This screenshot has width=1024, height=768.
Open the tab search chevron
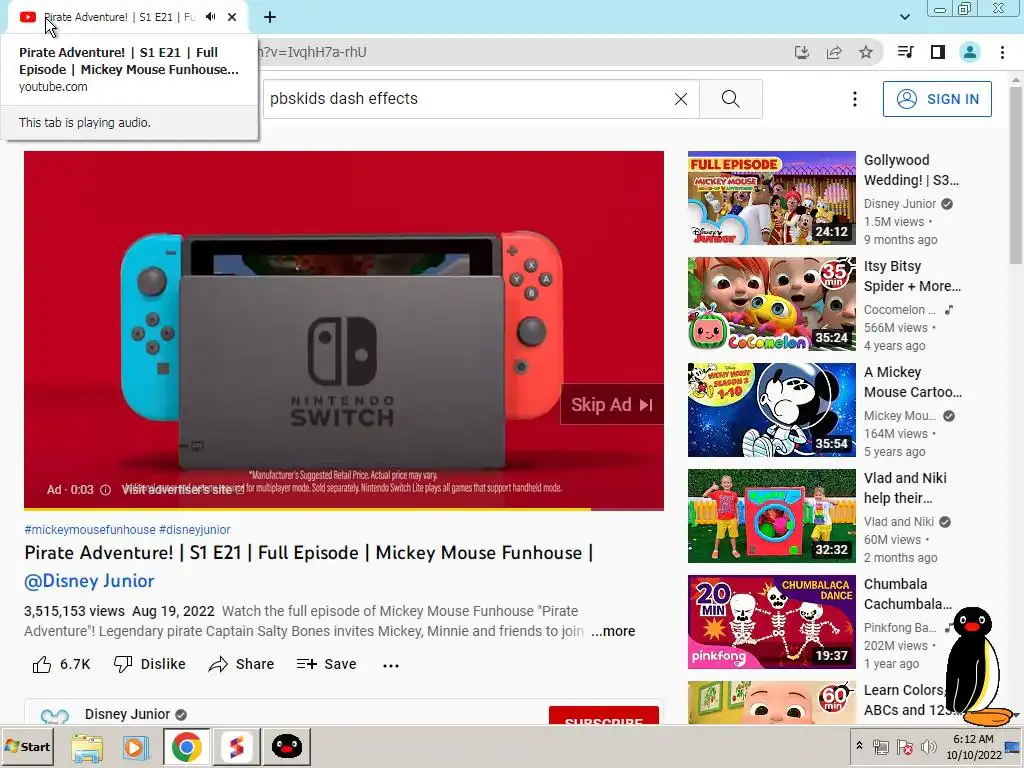pos(904,17)
